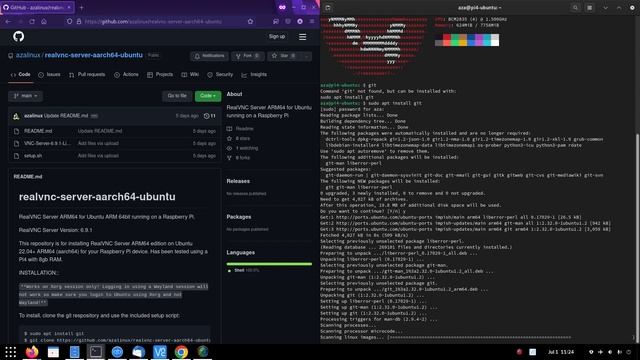This screenshot has height=360, width=640.
Task: Click the Notifications button
Action: coord(209,56)
